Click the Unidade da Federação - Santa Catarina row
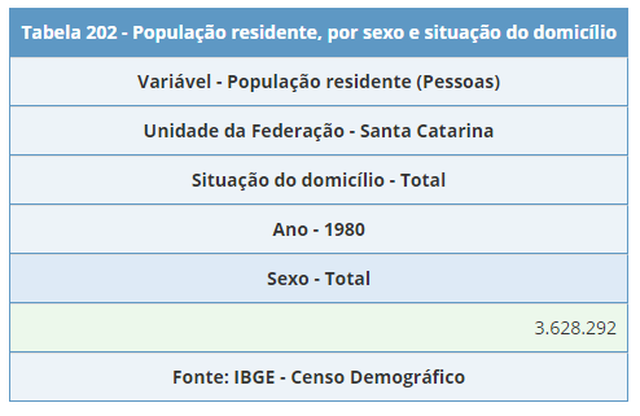Screen dimensions: 640x416 tap(319, 131)
